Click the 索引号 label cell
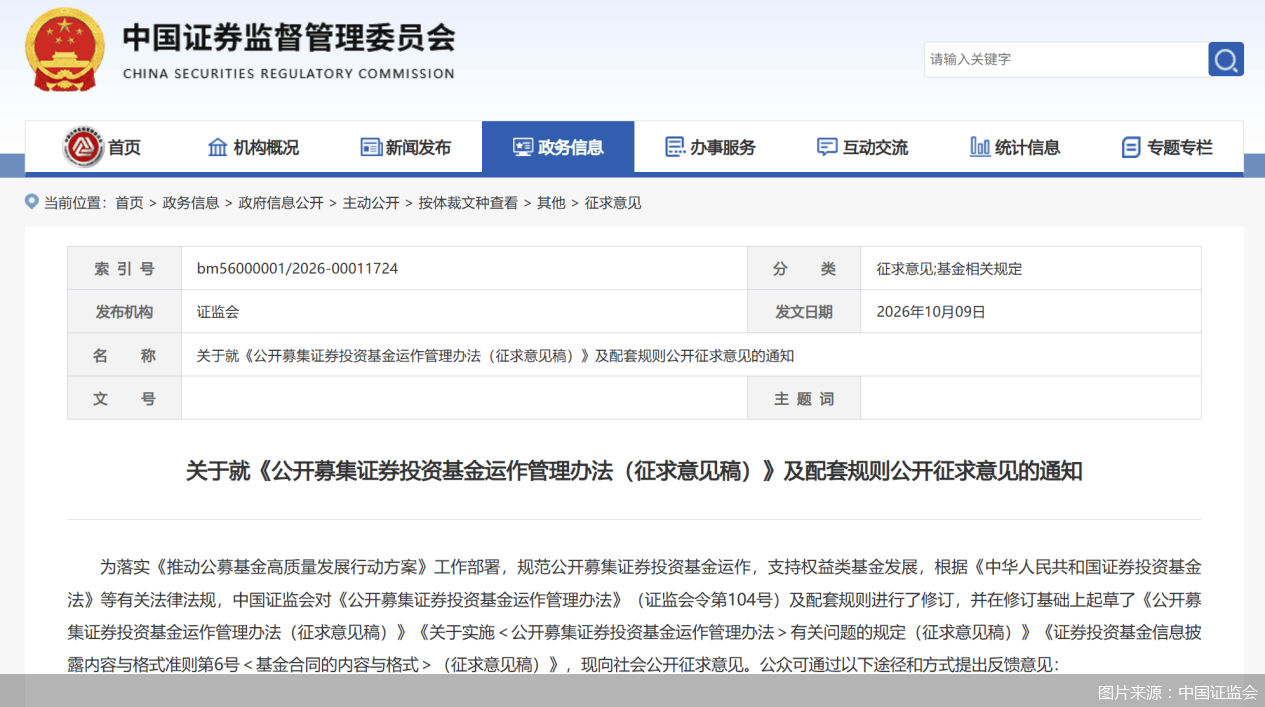Screen dimensions: 1265x707 click(124, 269)
